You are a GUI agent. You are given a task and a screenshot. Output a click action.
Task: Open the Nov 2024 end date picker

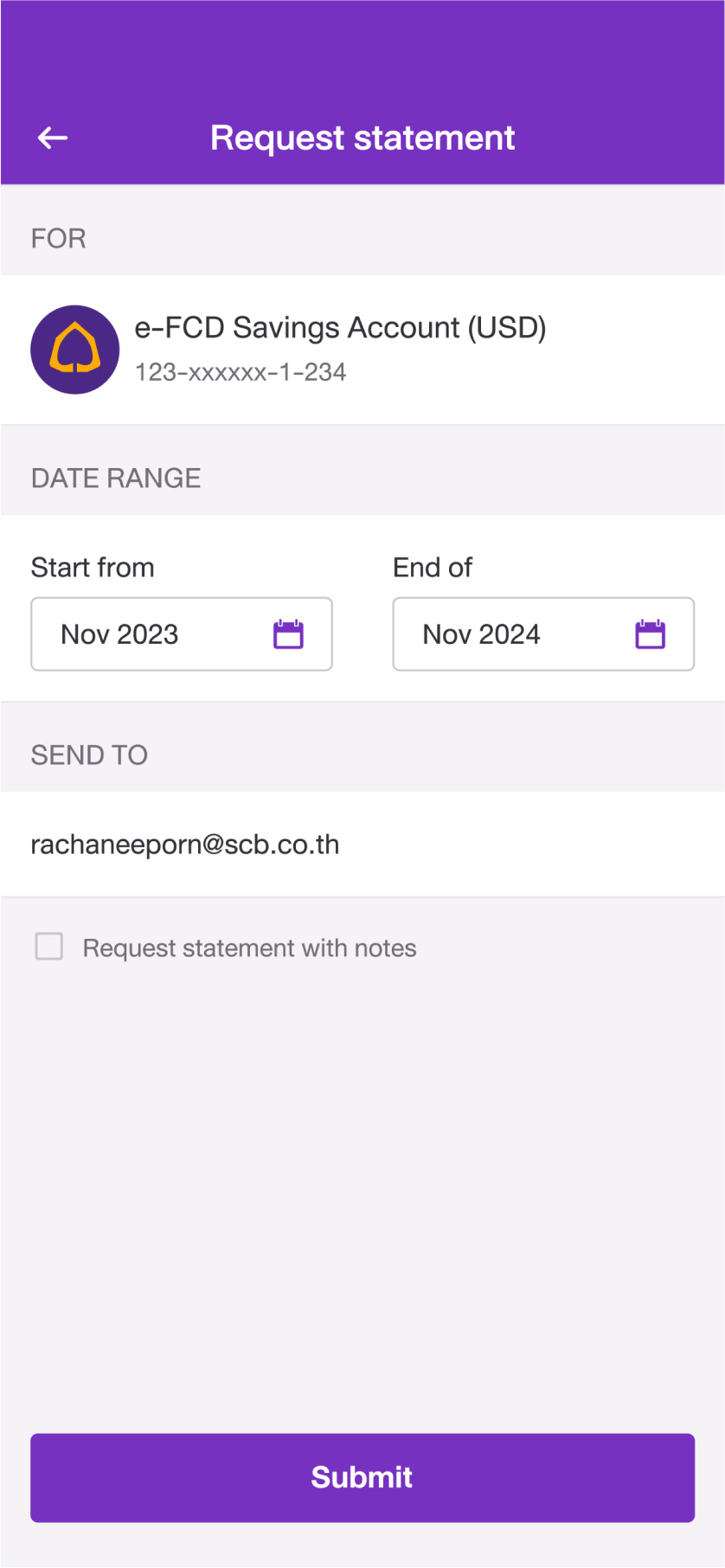tap(543, 634)
